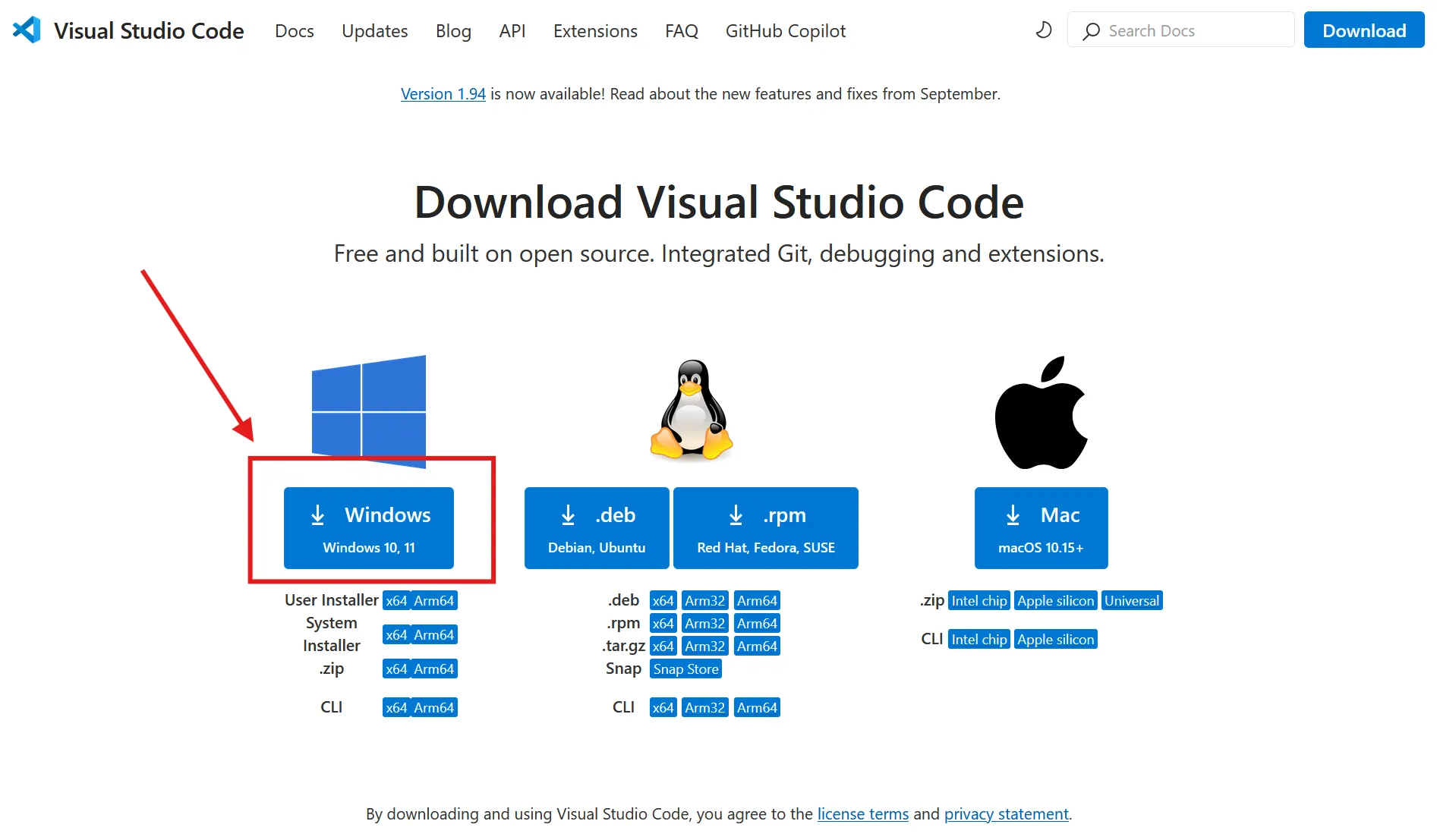Screen dimensions: 1437x840
Task: Open the privacy statement link
Action: click(1006, 814)
